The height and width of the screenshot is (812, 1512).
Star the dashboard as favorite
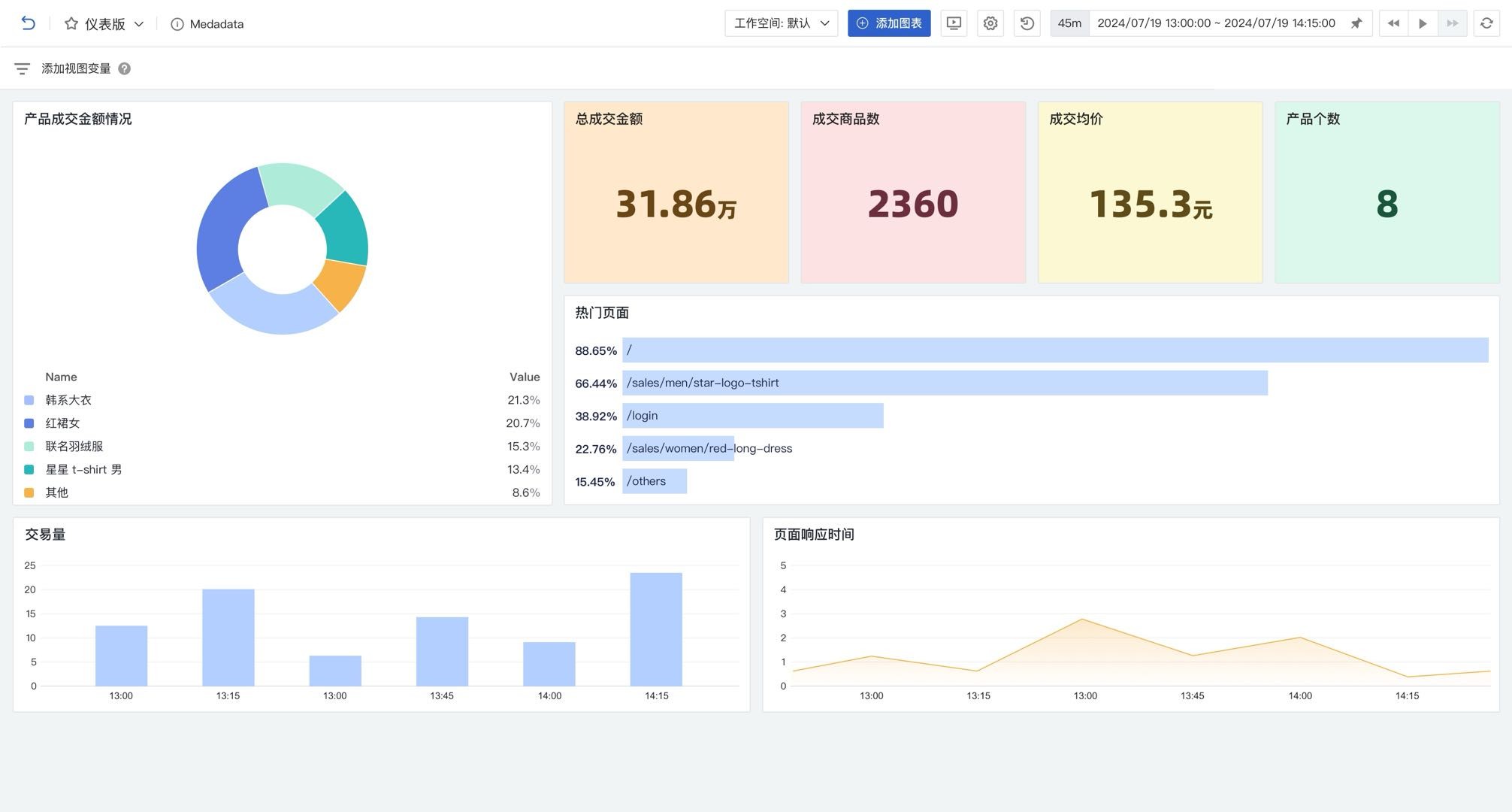click(x=71, y=23)
